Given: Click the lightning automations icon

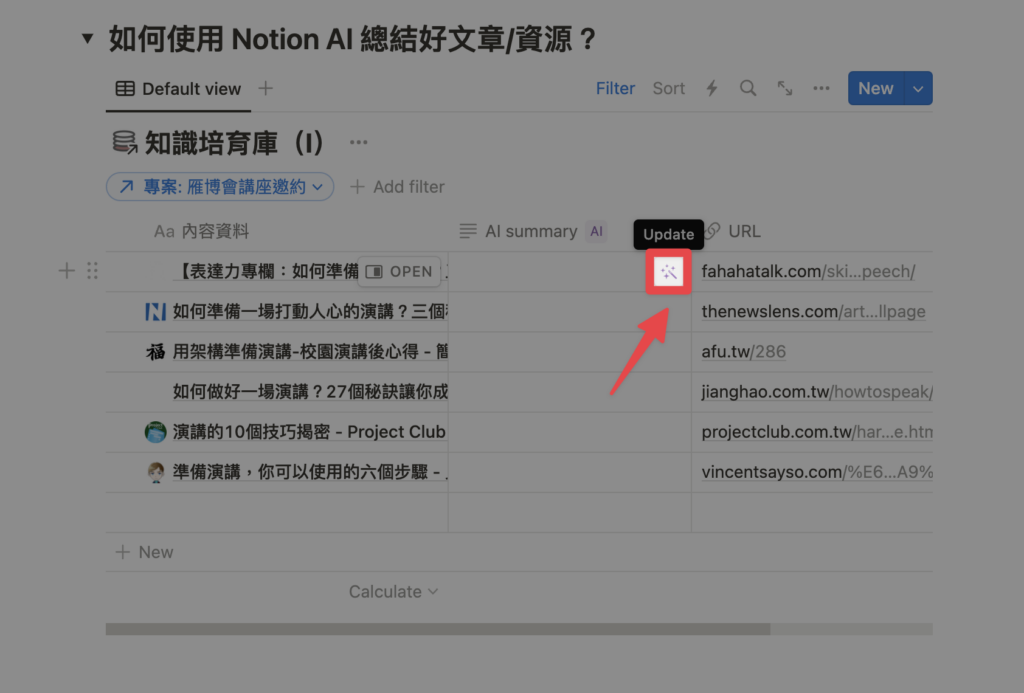Looking at the screenshot, I should (712, 88).
